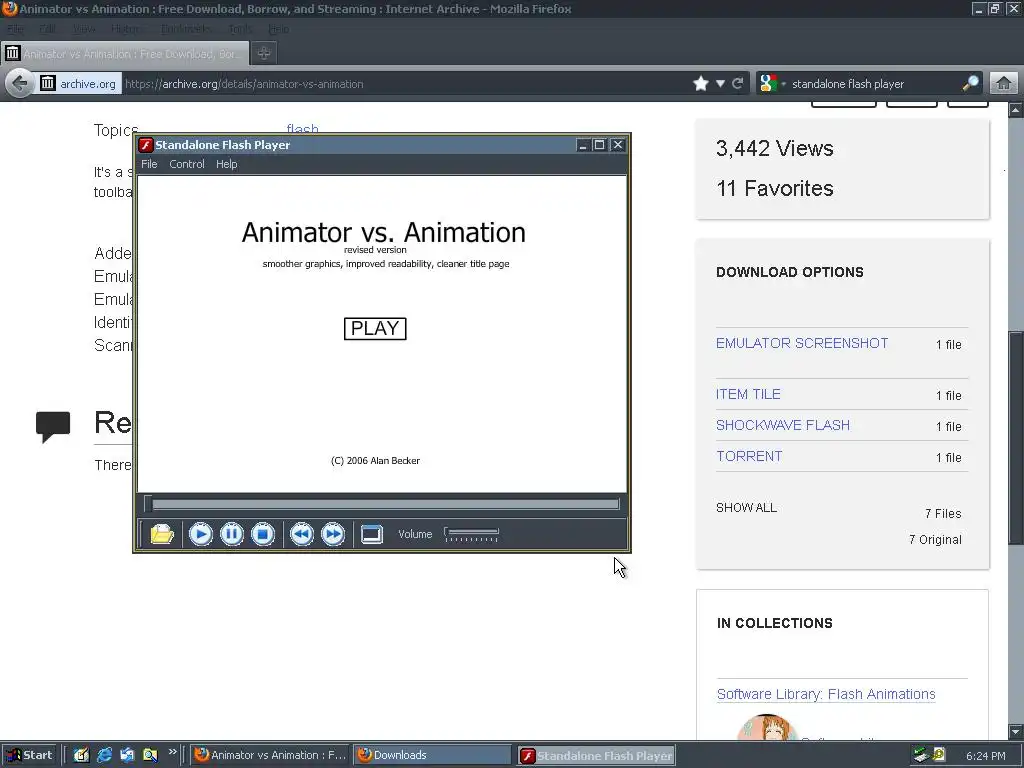The width and height of the screenshot is (1024, 768).
Task: Go back with the Firefox back arrow
Action: [x=20, y=84]
